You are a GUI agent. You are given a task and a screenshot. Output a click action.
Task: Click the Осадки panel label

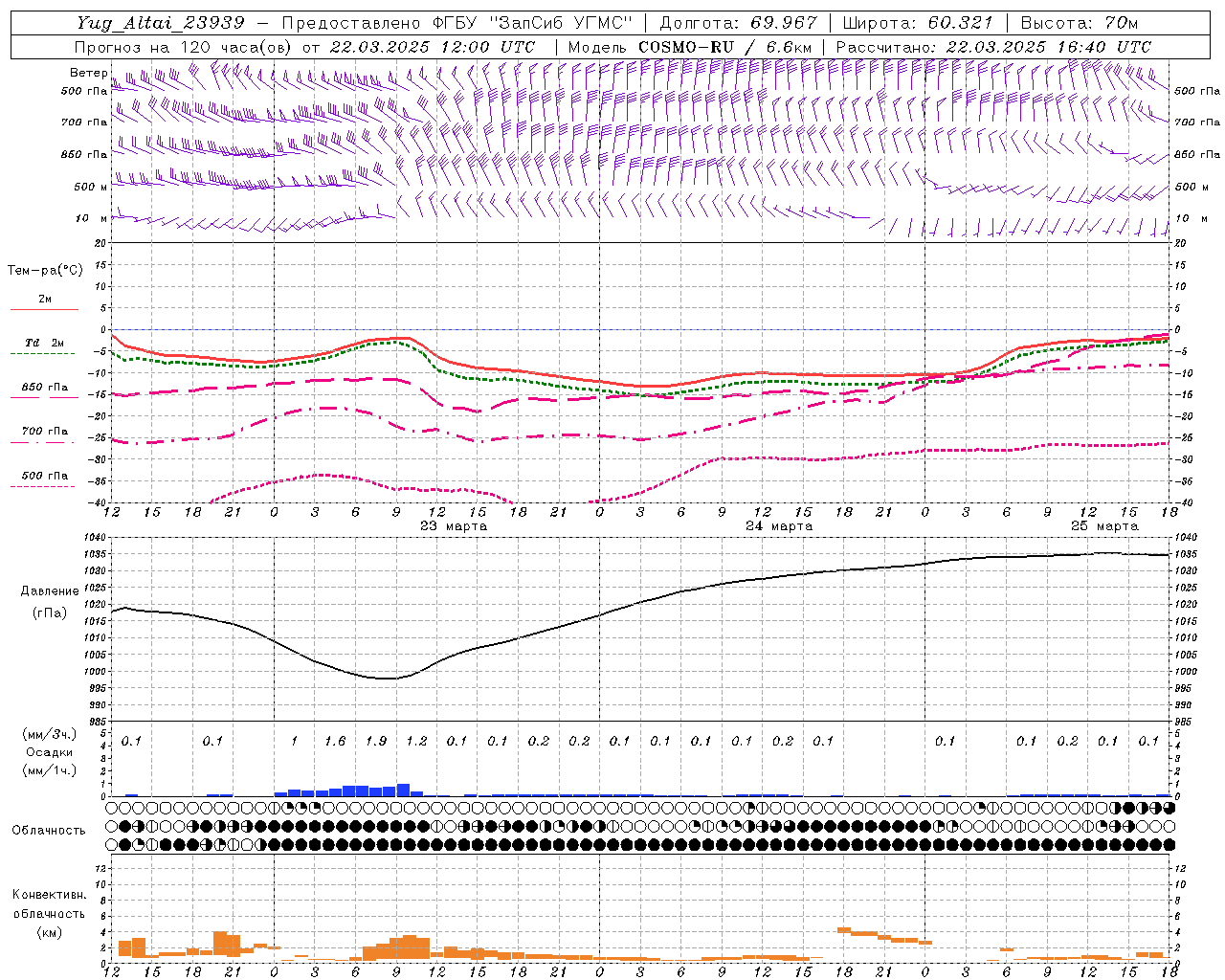coord(49,752)
